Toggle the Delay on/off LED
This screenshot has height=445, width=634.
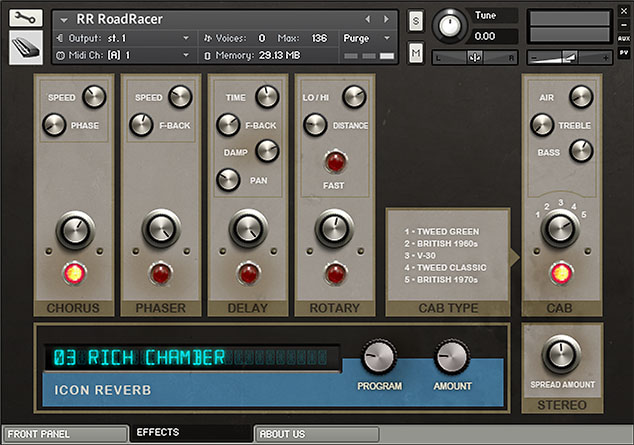(248, 273)
